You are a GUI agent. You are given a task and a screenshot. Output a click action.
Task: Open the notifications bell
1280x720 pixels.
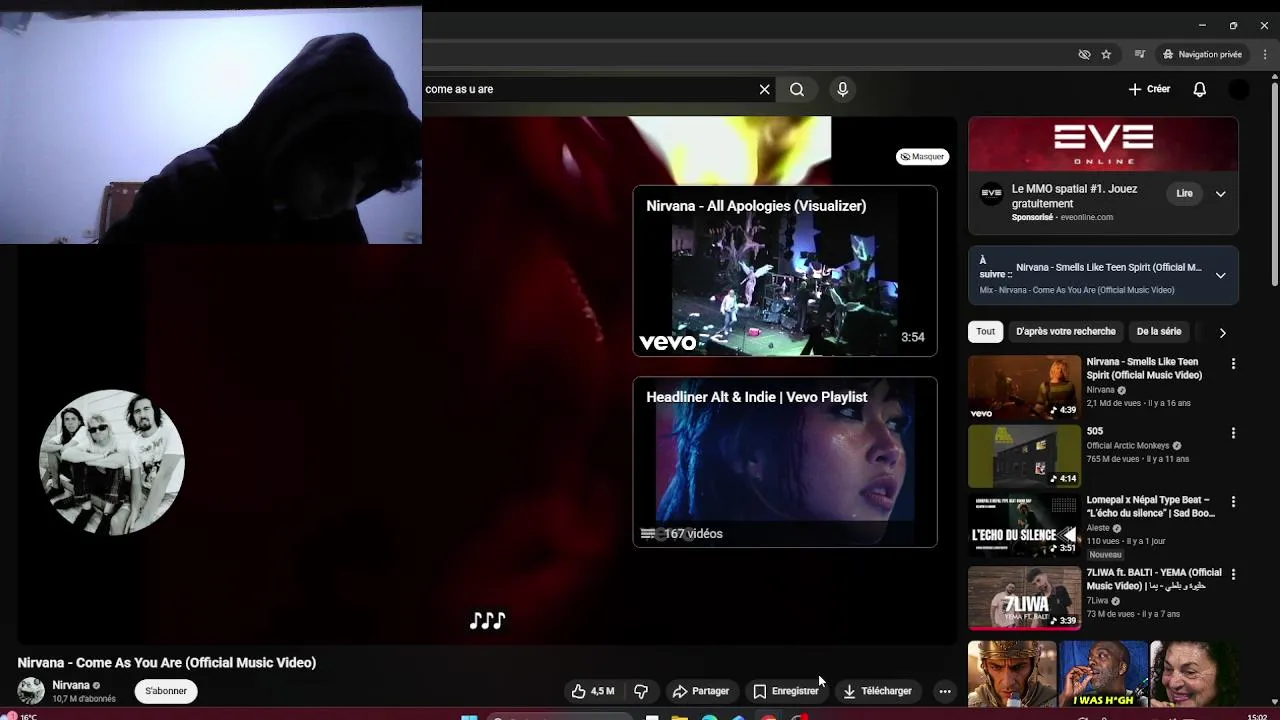tap(1199, 89)
